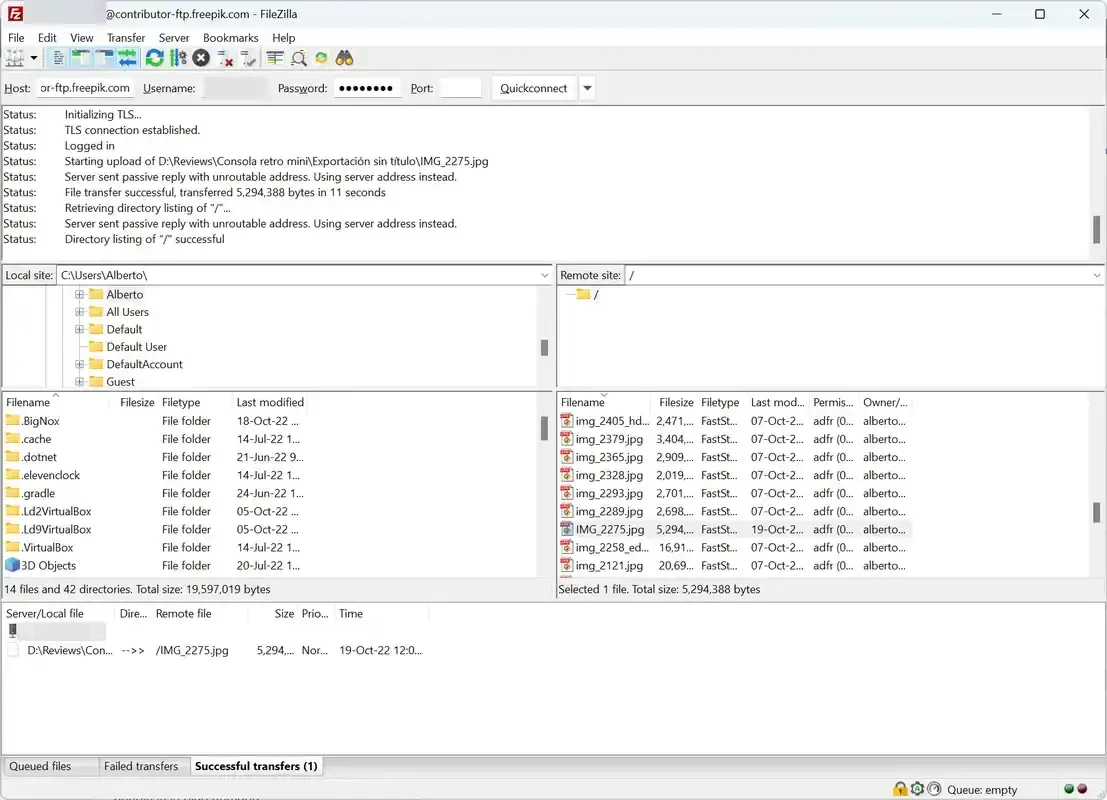The height and width of the screenshot is (800, 1107).
Task: Select the .Ld9VirtualBox local folder
Action: 56,530
